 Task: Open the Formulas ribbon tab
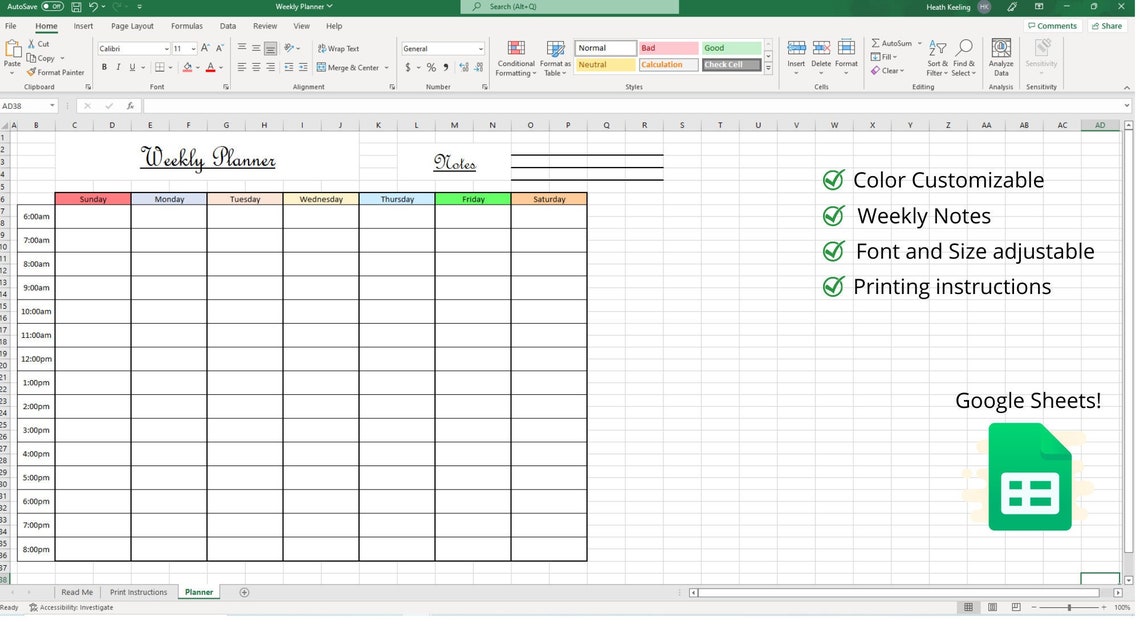[186, 25]
